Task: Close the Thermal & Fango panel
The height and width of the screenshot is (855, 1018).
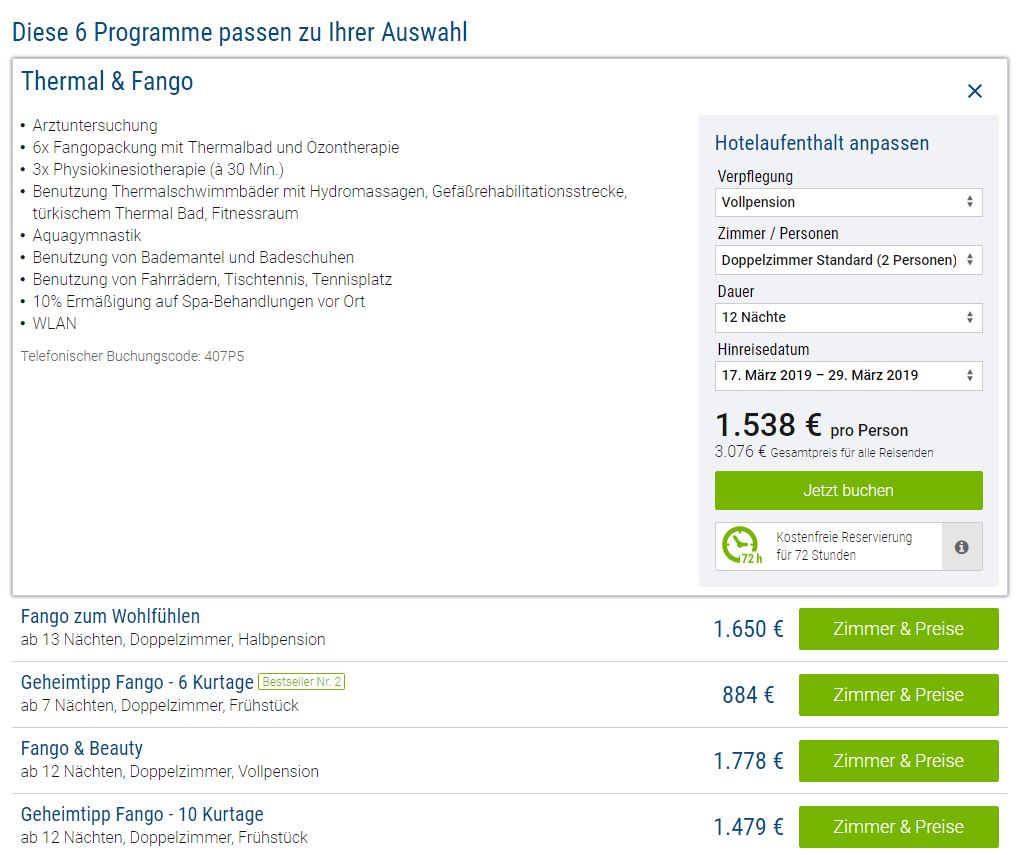Action: (974, 92)
